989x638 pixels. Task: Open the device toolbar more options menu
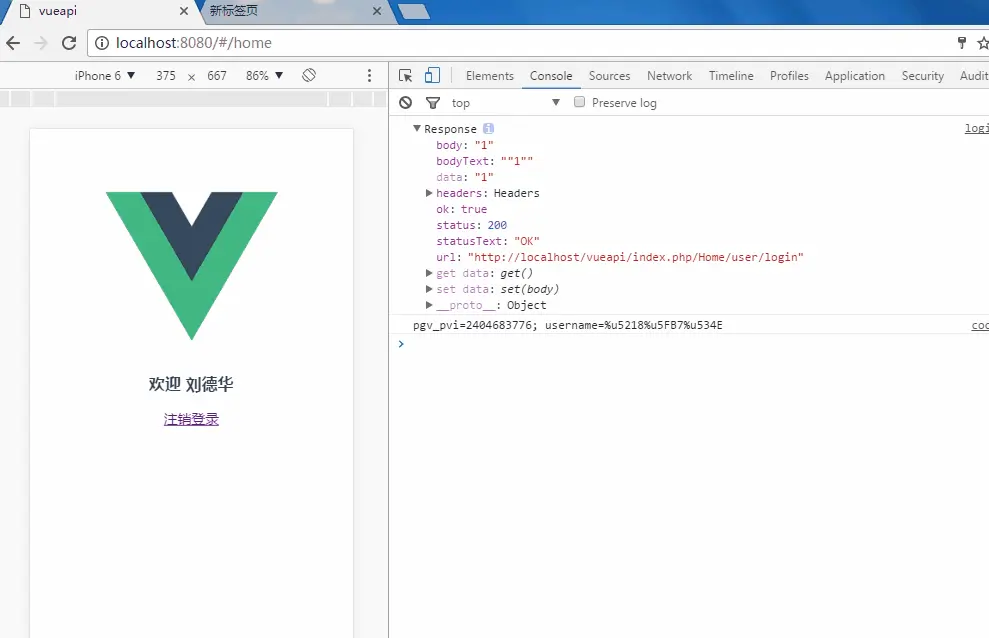(x=370, y=76)
